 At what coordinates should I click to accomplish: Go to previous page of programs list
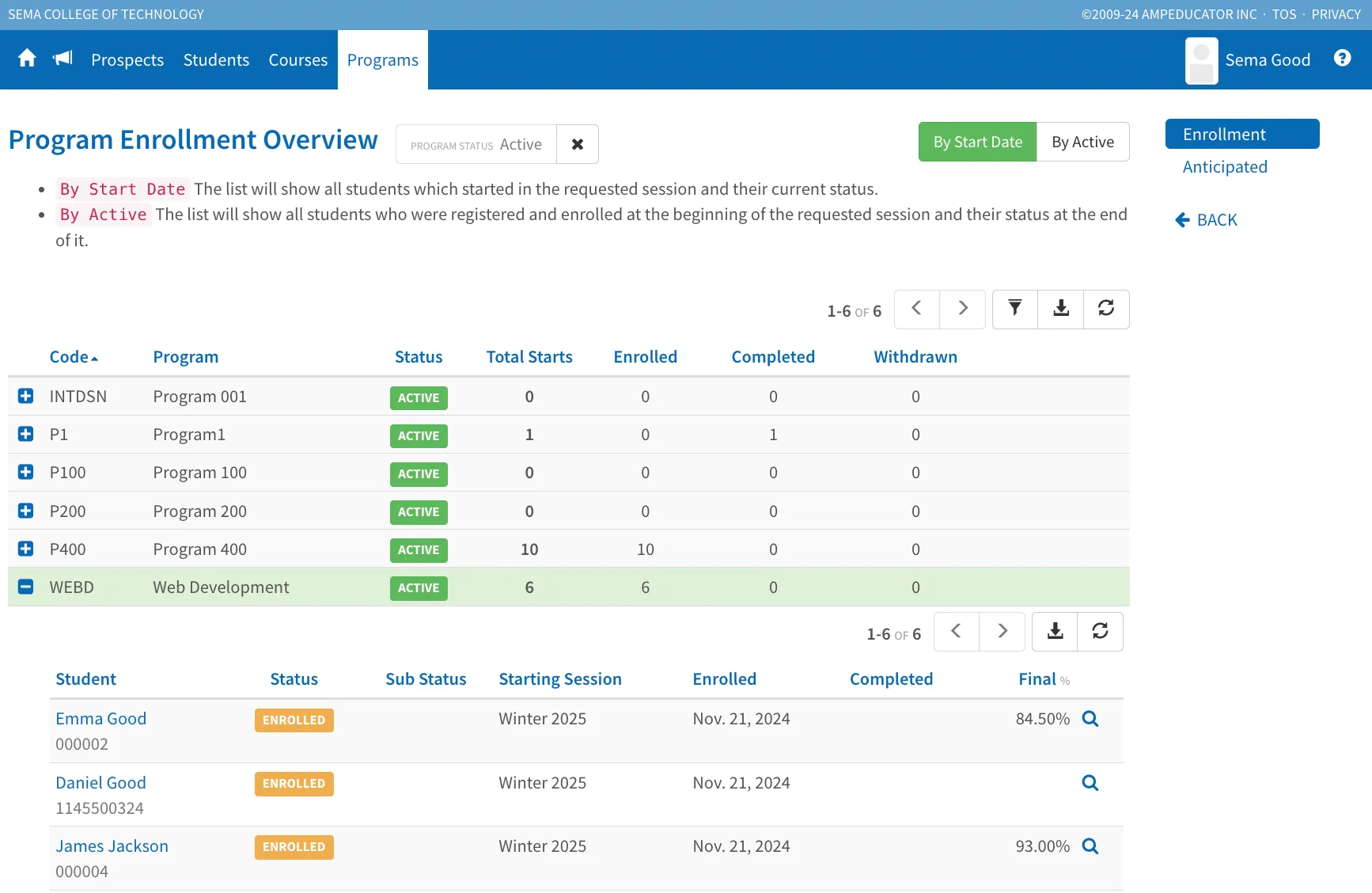pos(917,309)
